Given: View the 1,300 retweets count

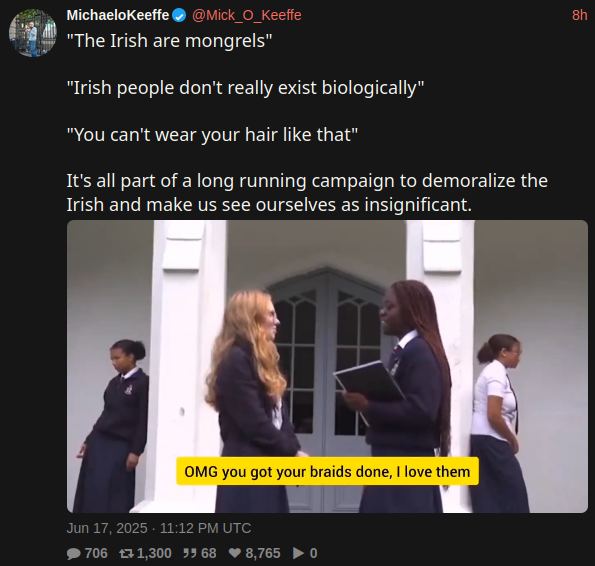Looking at the screenshot, I should (x=154, y=553).
